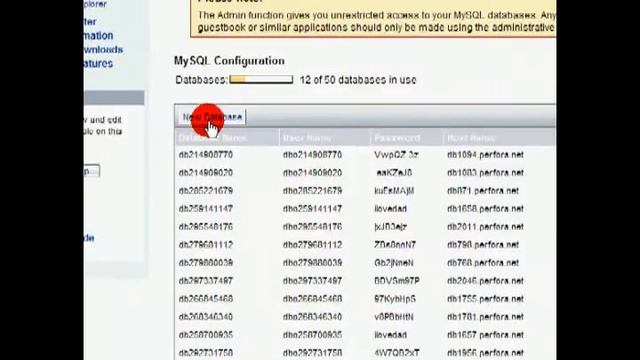Select database name db285221679
This screenshot has width=640, height=360.
point(206,191)
